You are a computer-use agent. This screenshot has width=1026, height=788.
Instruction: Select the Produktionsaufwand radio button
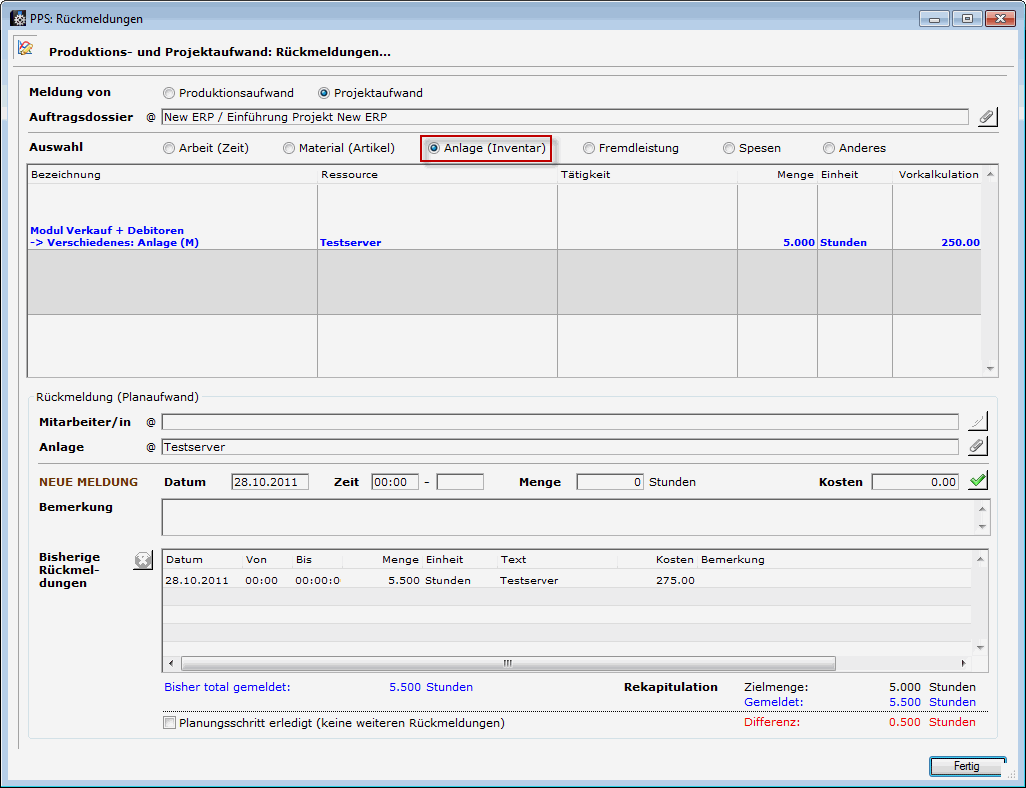(169, 93)
